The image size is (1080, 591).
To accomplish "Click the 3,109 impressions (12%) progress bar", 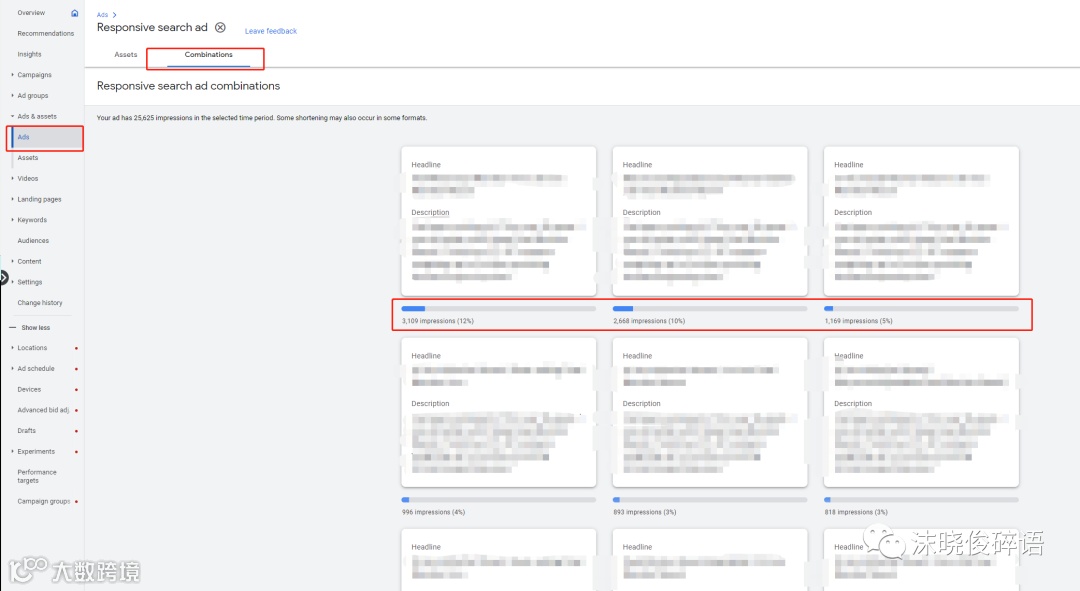I will [499, 309].
